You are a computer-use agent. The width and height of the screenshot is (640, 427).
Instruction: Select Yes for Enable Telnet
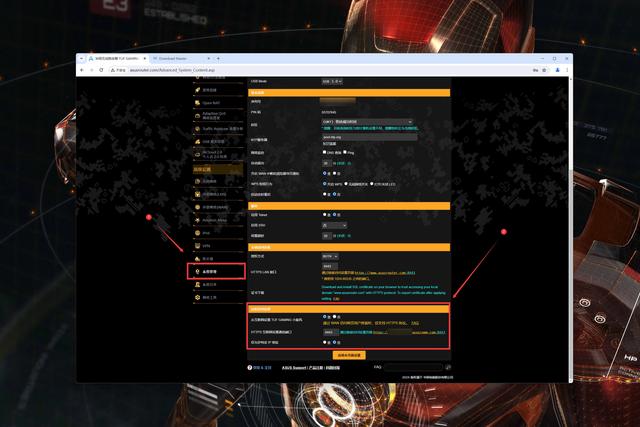click(324, 215)
